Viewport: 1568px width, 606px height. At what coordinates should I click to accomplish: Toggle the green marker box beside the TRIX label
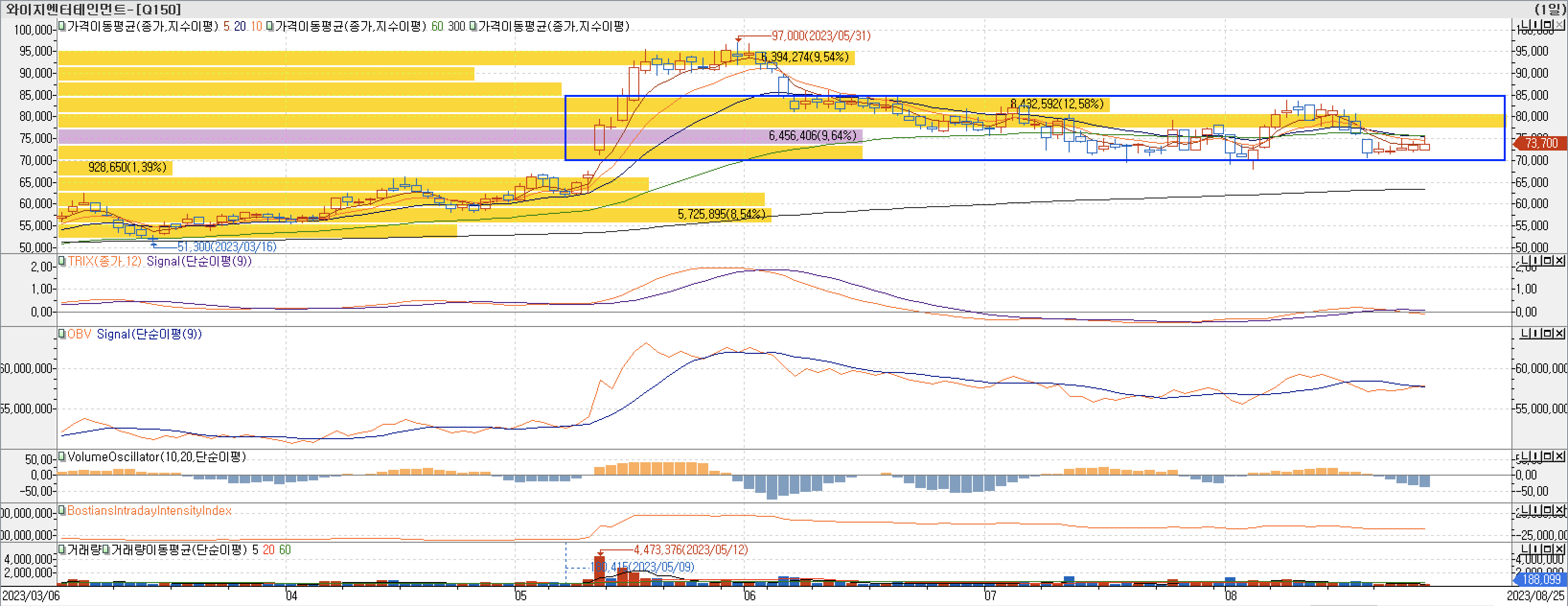click(x=62, y=261)
